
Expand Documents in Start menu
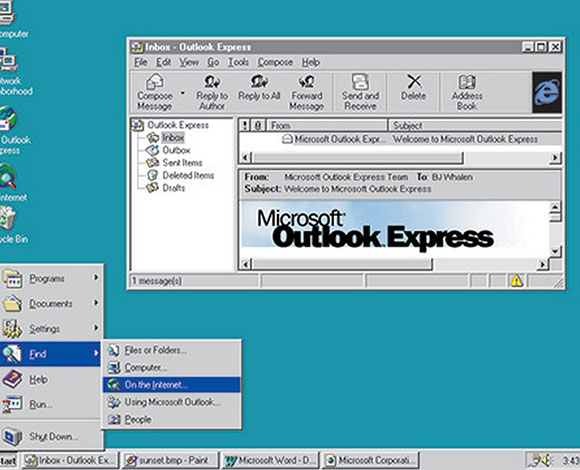[x=51, y=303]
